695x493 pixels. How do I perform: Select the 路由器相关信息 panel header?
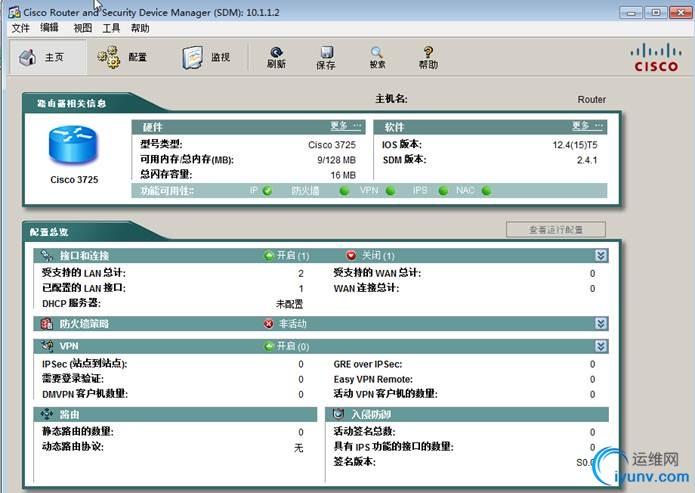[x=71, y=103]
